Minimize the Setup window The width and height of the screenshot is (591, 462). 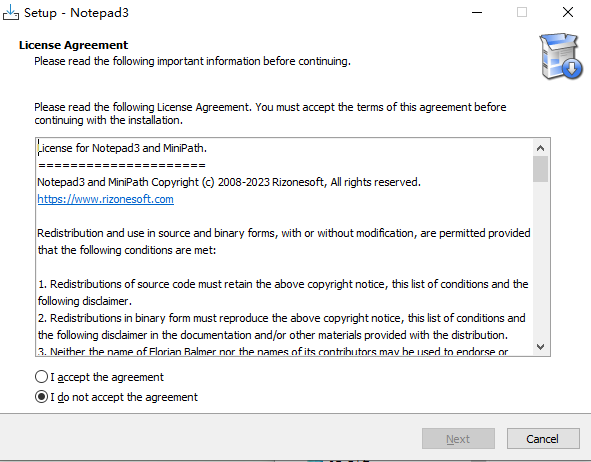click(x=477, y=12)
